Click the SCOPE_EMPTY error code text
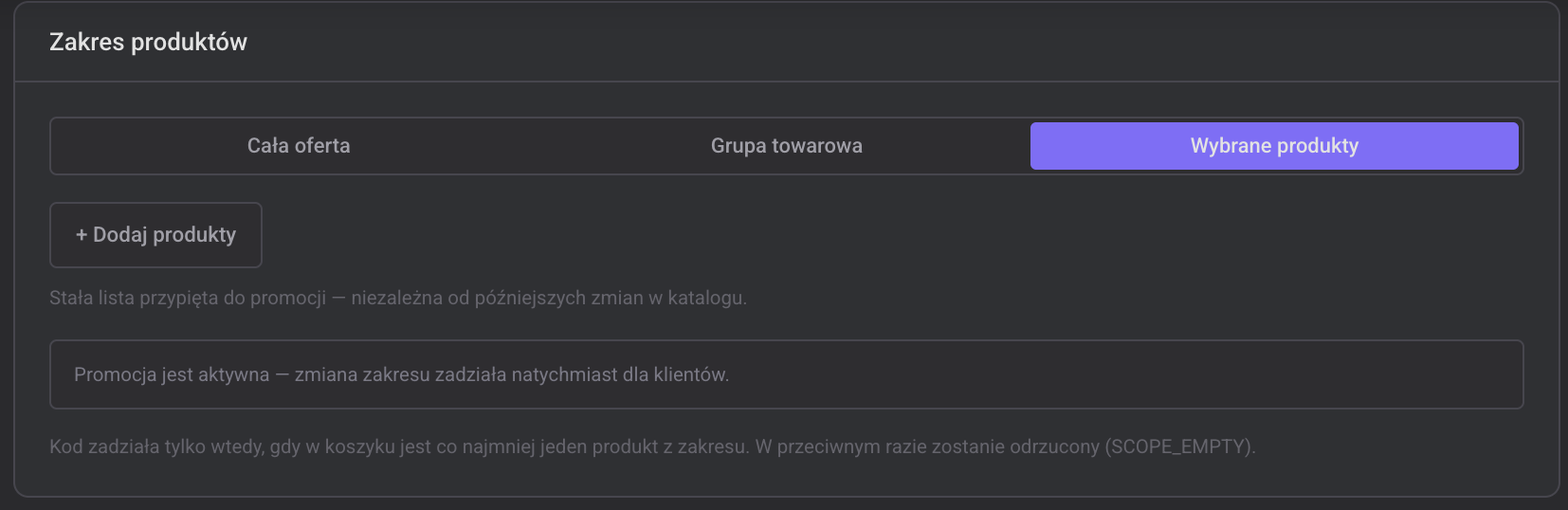Image resolution: width=1568 pixels, height=510 pixels. pos(1179,446)
